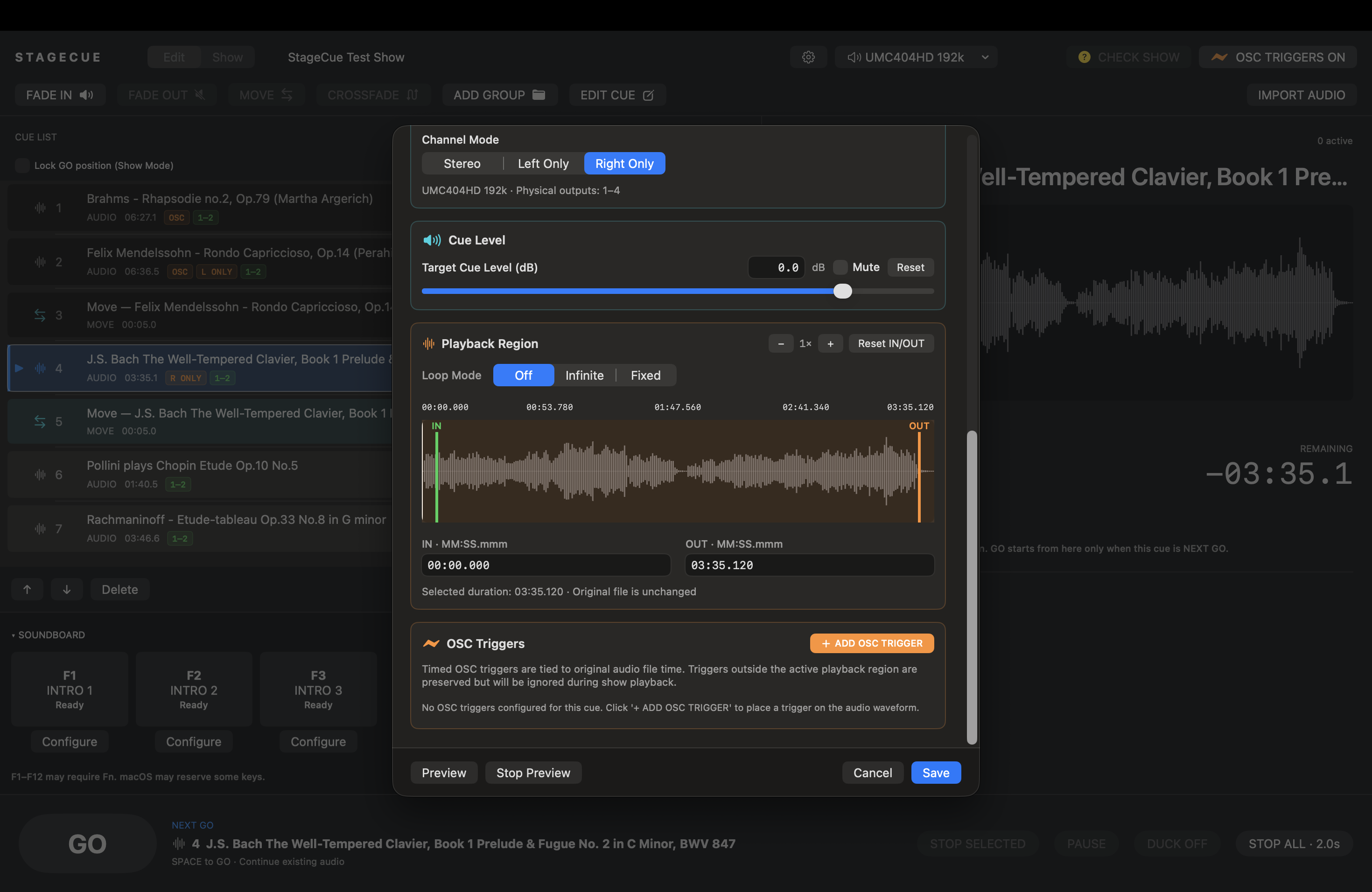
Task: Configure the F3 INTRO 3 pad
Action: [318, 741]
